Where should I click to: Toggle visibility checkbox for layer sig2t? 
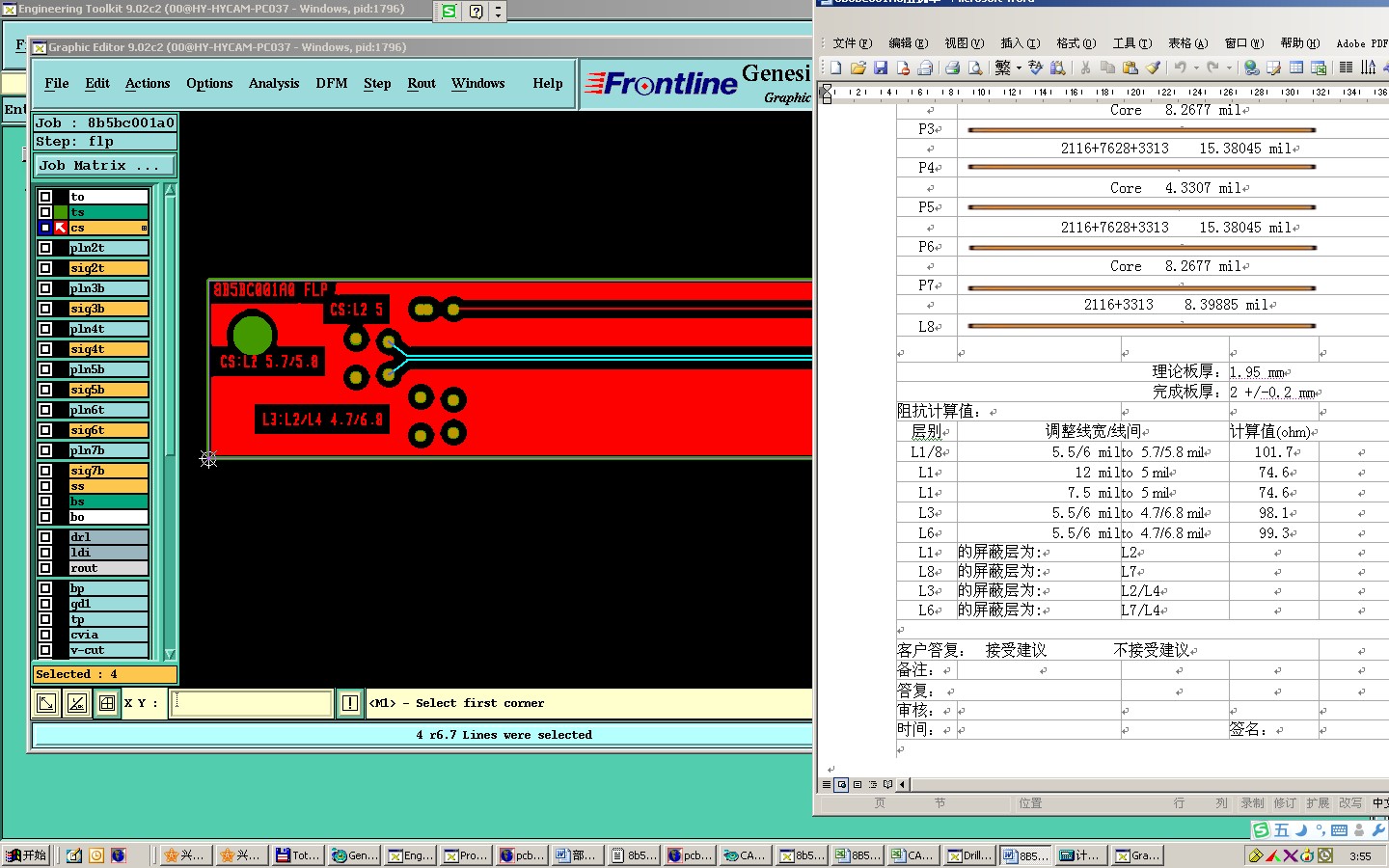(45, 268)
